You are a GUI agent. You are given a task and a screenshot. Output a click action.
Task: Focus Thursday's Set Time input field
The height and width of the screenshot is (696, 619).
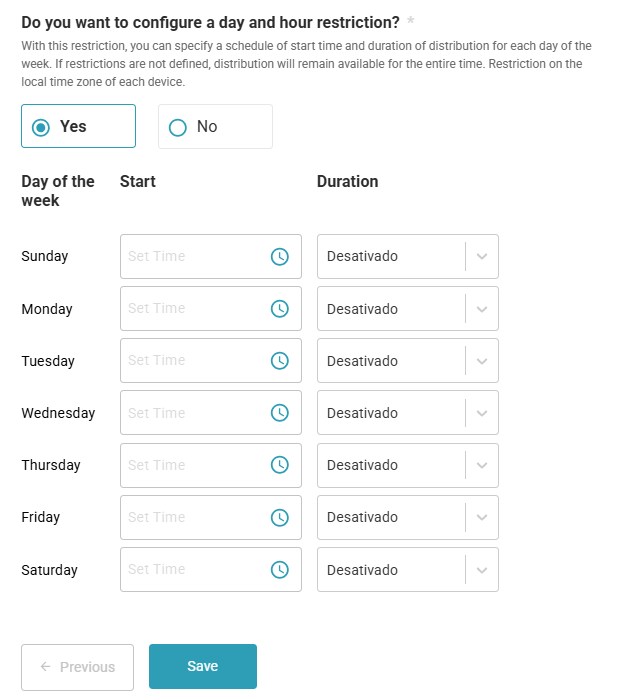pyautogui.click(x=211, y=465)
